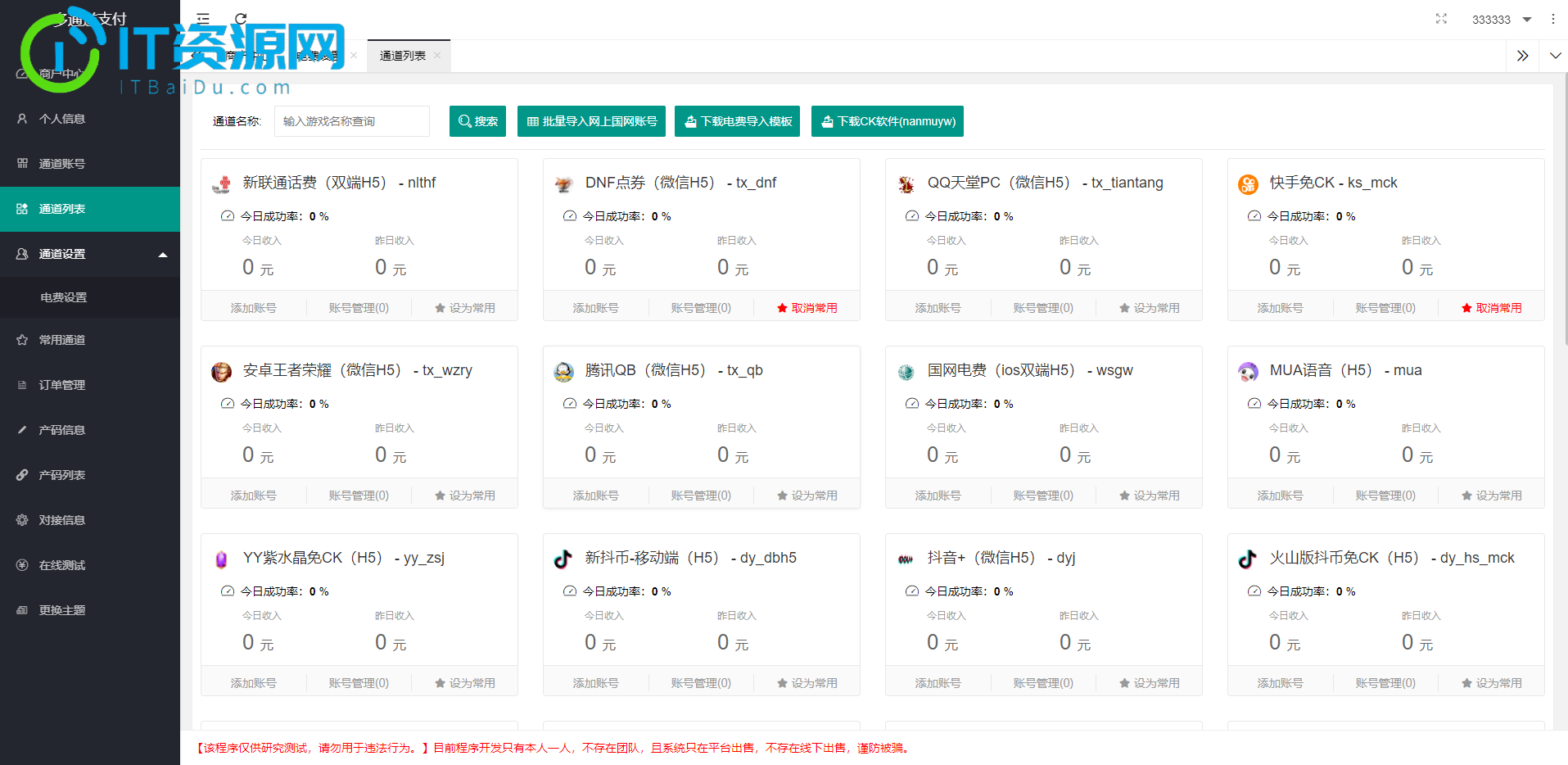This screenshot has height=765, width=1568.
Task: Focus the 输入游戏名称查询 search field
Action: pyautogui.click(x=352, y=121)
